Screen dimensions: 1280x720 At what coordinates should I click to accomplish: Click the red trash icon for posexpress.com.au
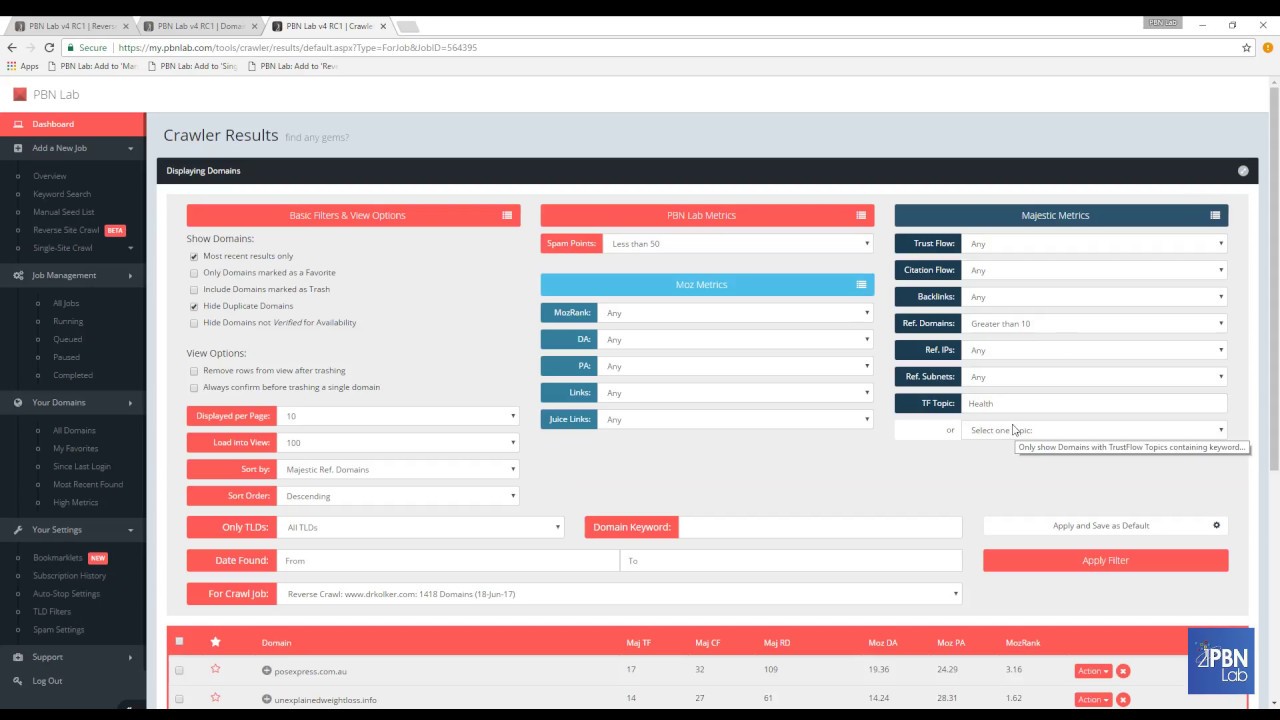point(1123,671)
